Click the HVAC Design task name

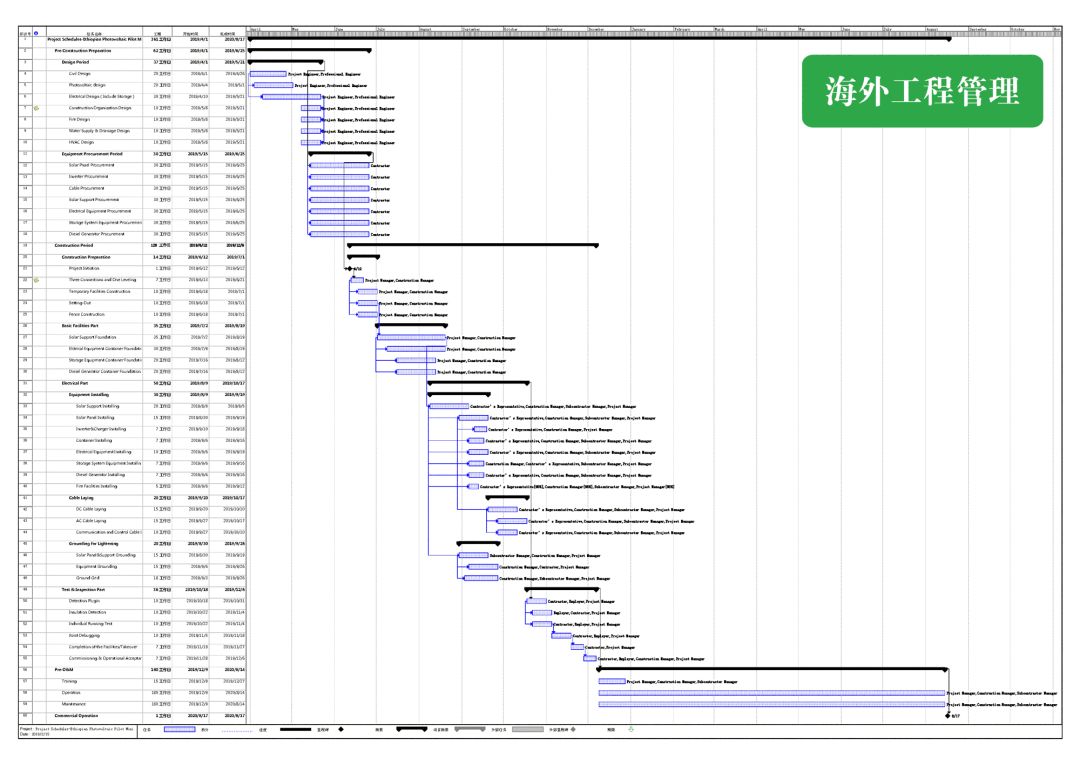point(81,143)
